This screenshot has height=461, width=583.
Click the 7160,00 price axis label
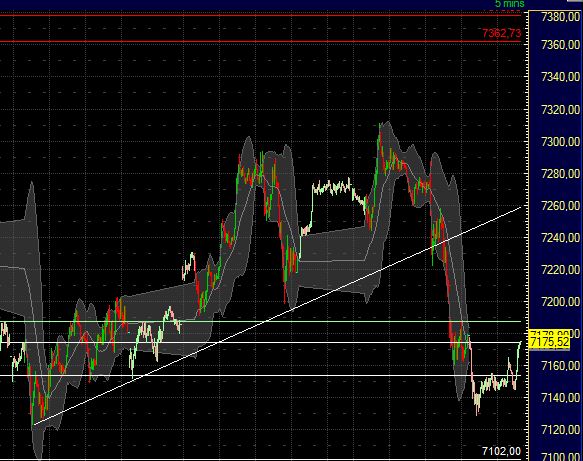(x=561, y=366)
